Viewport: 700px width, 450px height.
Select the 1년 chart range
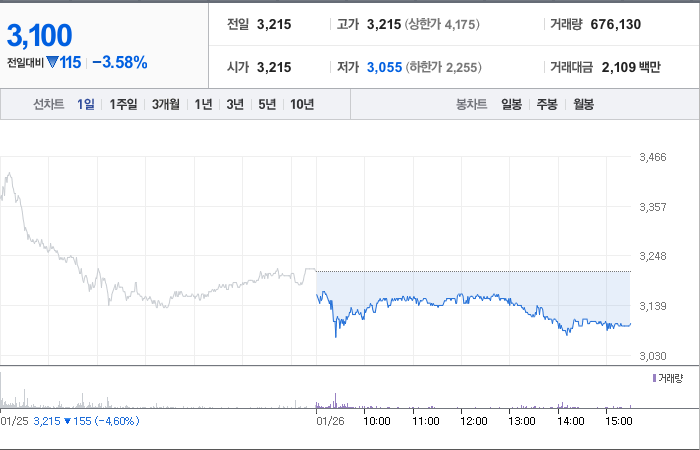coord(203,104)
